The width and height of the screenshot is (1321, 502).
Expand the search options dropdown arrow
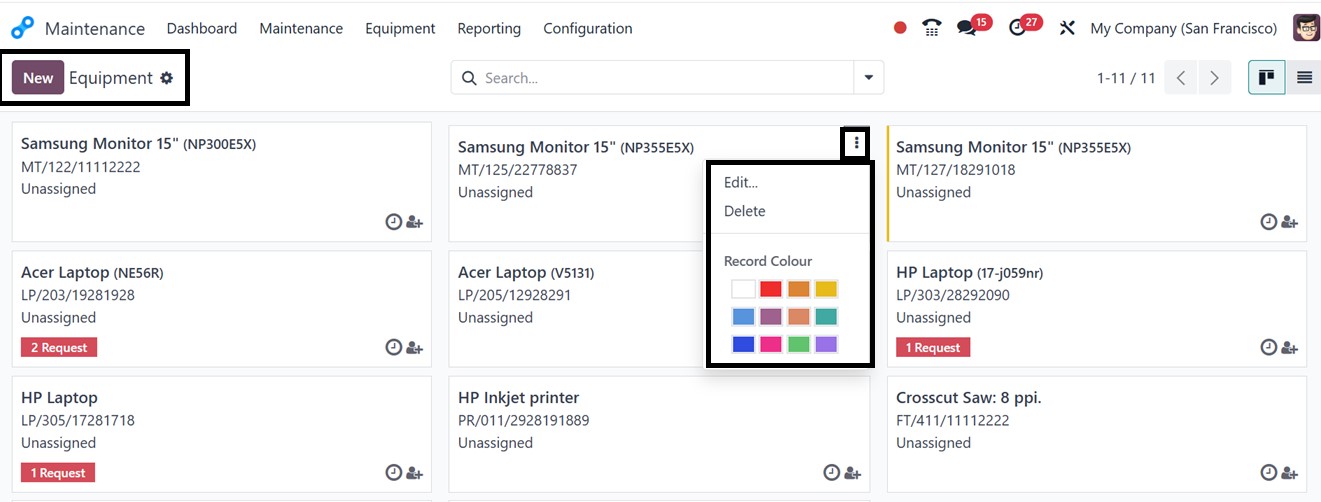click(868, 78)
